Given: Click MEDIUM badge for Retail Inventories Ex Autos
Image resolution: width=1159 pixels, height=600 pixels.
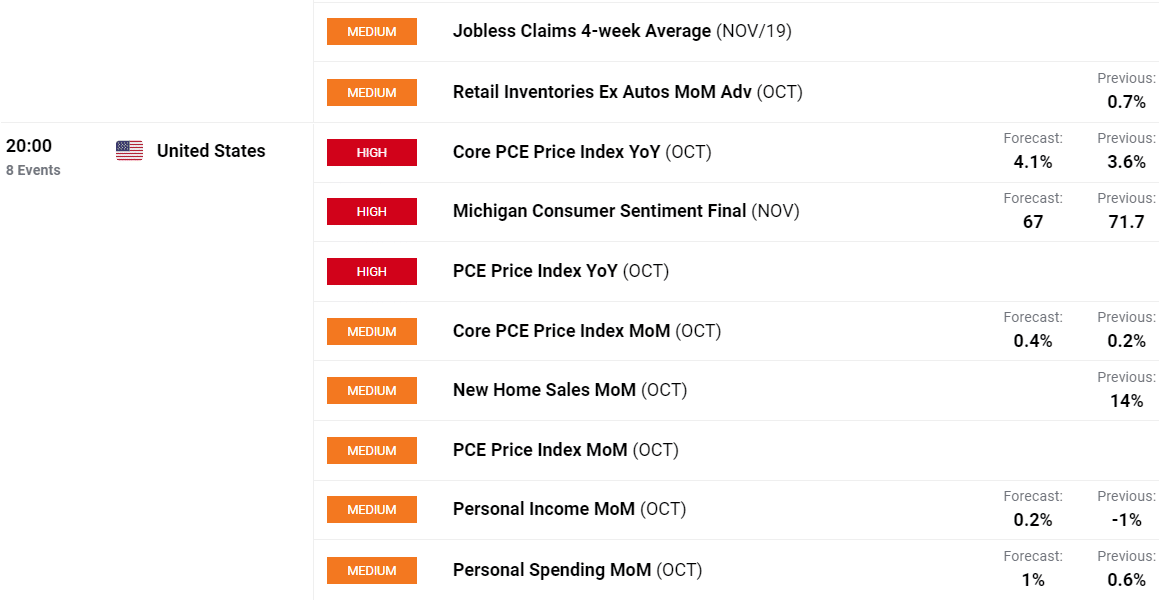Looking at the screenshot, I should [372, 92].
